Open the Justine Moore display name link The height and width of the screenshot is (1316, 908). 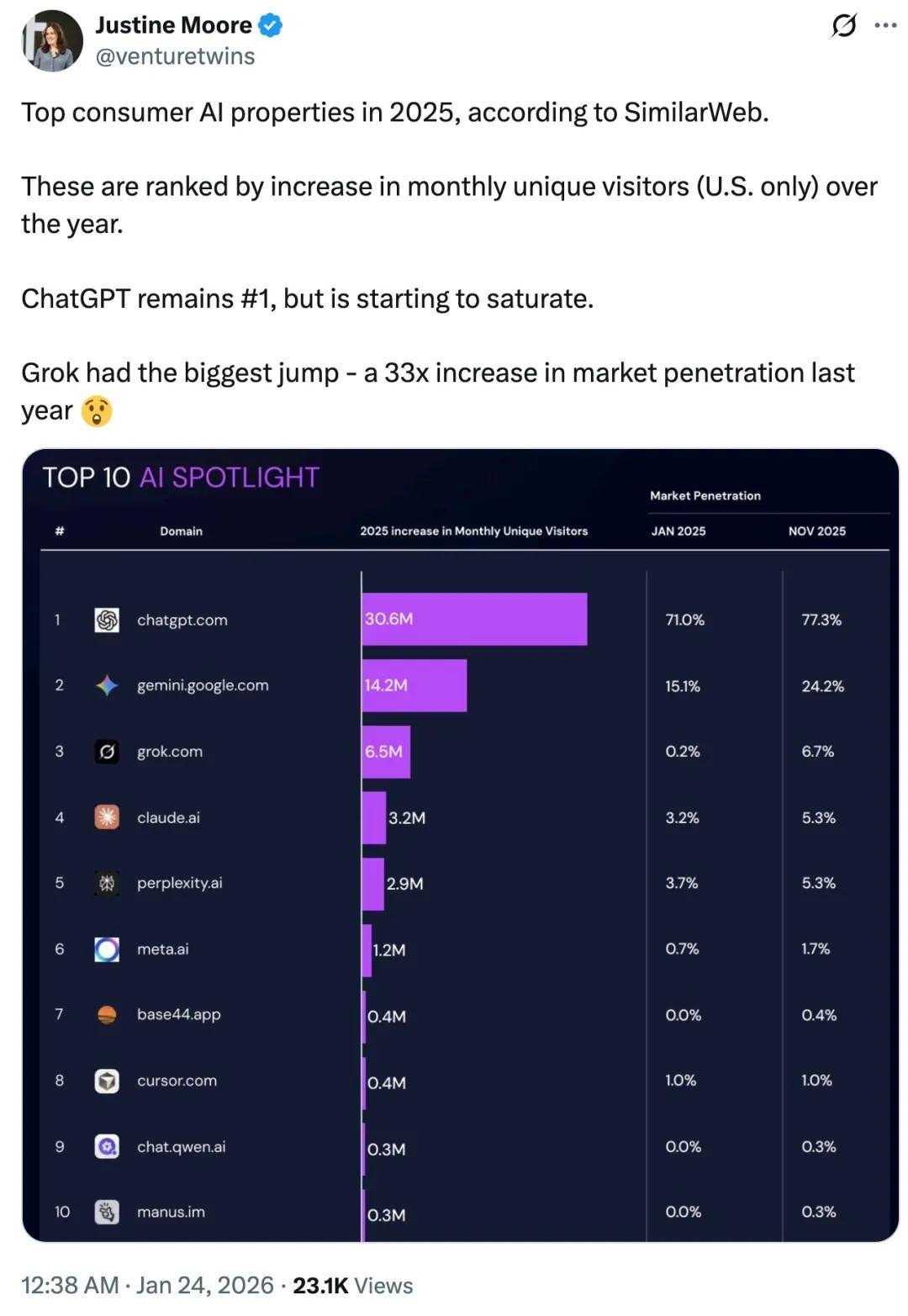(x=174, y=25)
